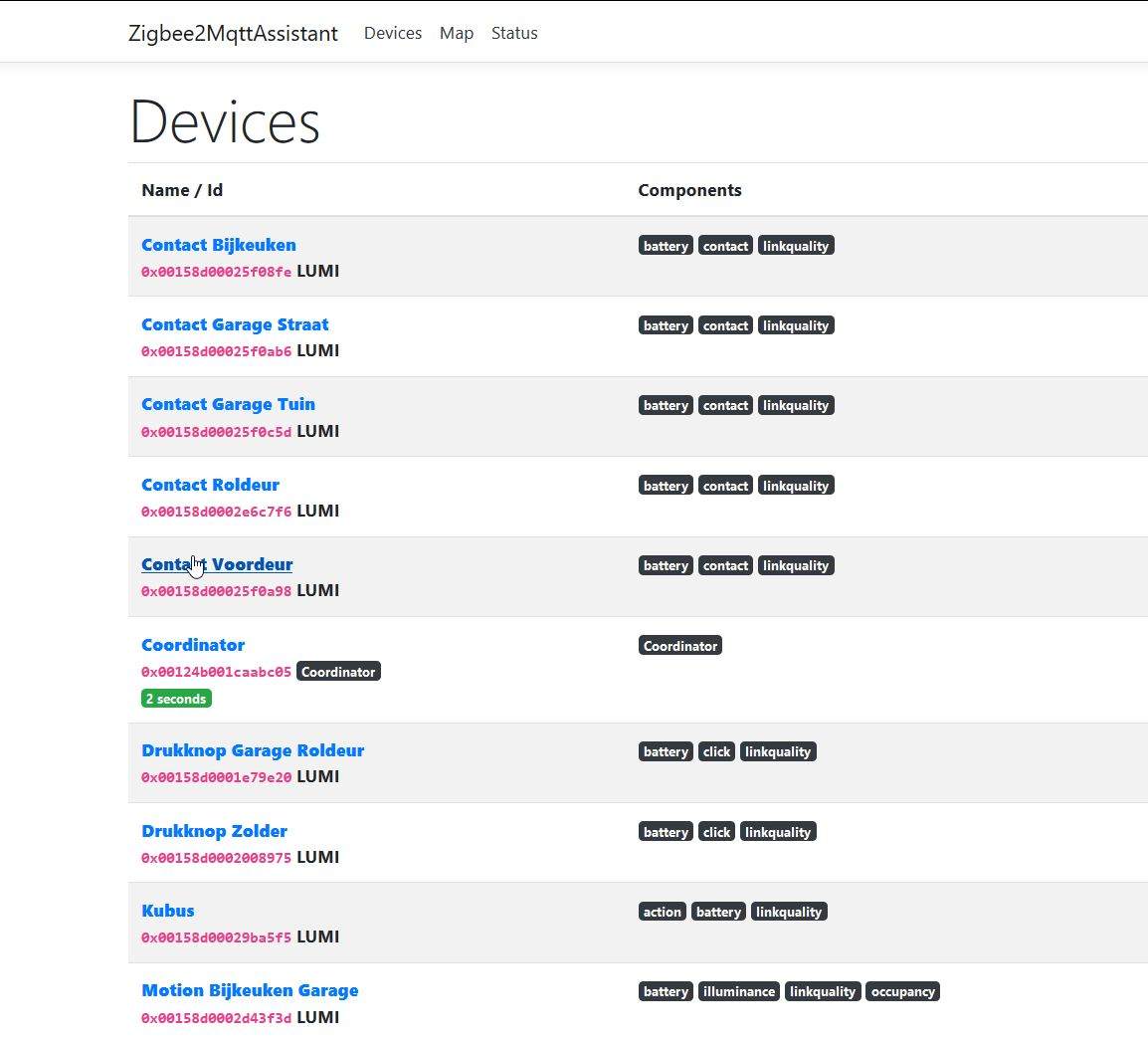Open the Coordinator device link
1148x1041 pixels.
pyautogui.click(x=192, y=645)
